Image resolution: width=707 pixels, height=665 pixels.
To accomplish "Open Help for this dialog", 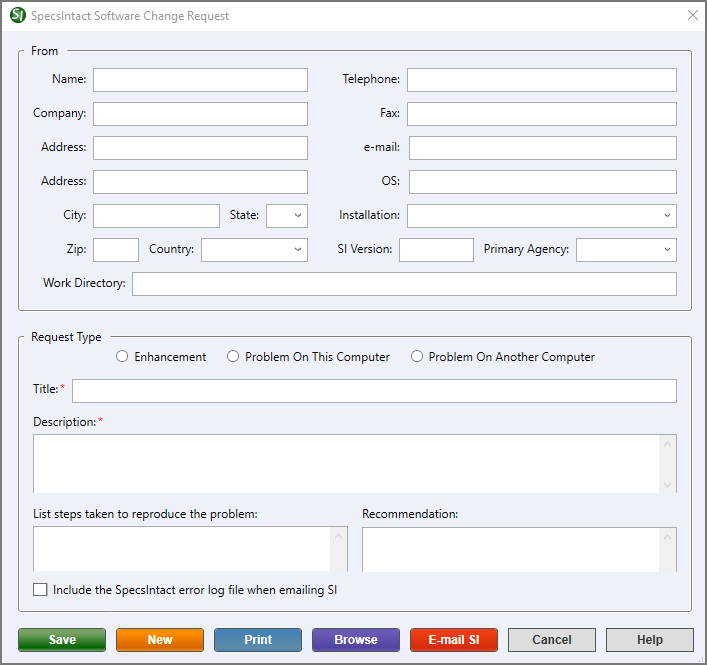I will (650, 640).
